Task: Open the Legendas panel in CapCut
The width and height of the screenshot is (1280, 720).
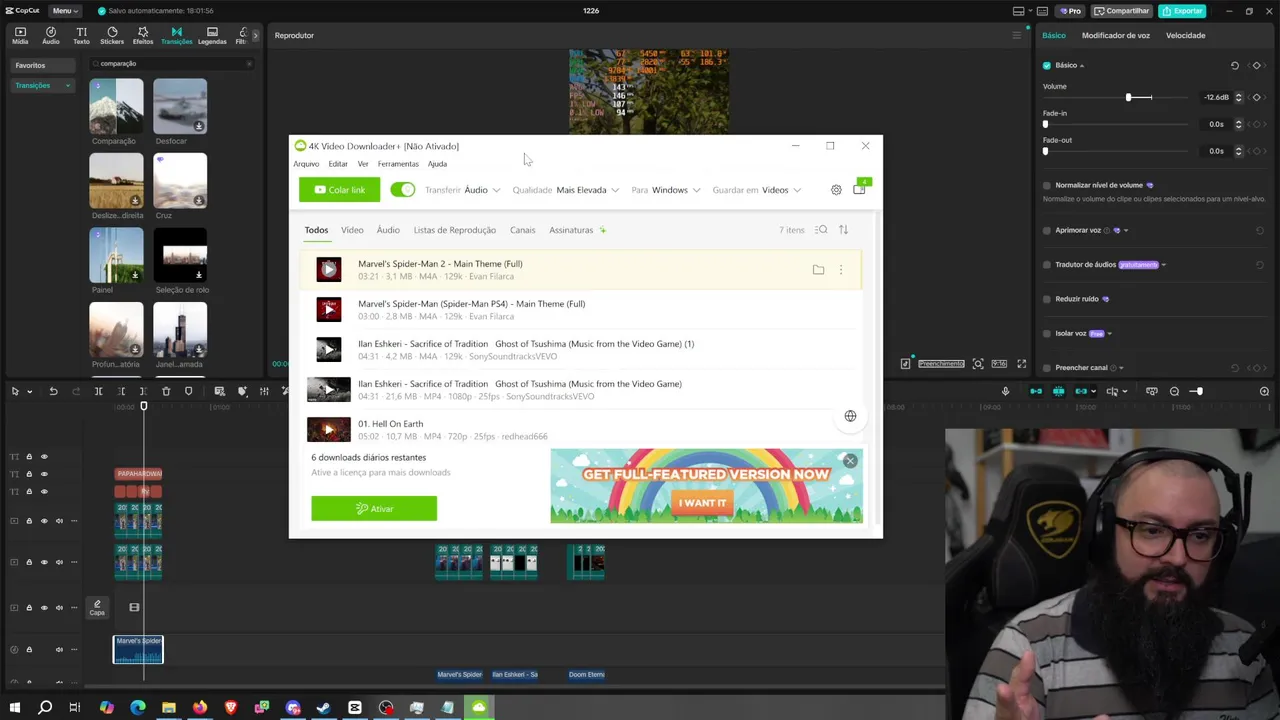Action: coord(212,35)
